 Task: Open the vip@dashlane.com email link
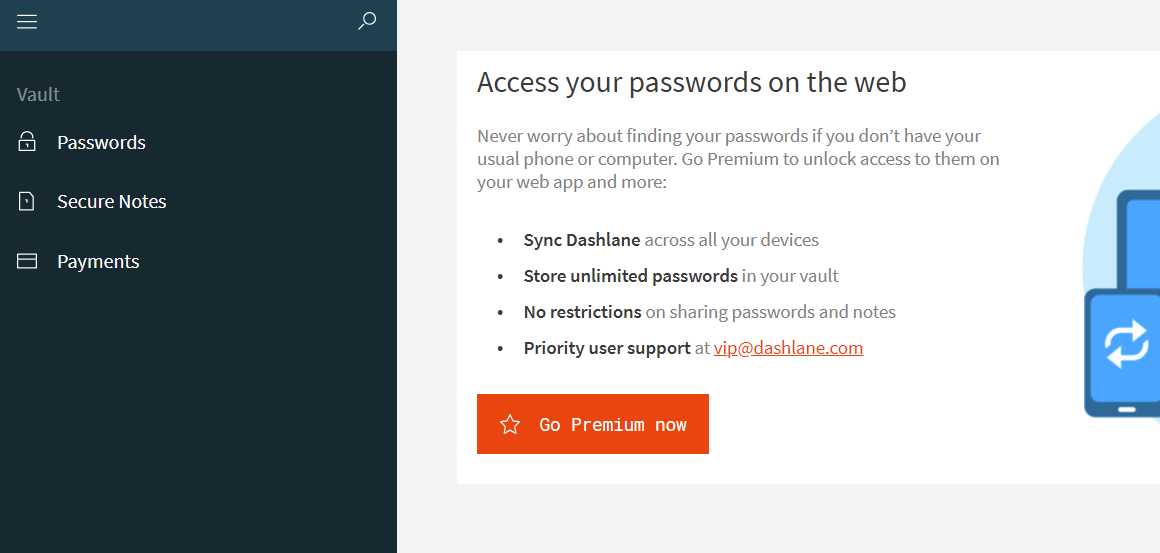tap(788, 347)
